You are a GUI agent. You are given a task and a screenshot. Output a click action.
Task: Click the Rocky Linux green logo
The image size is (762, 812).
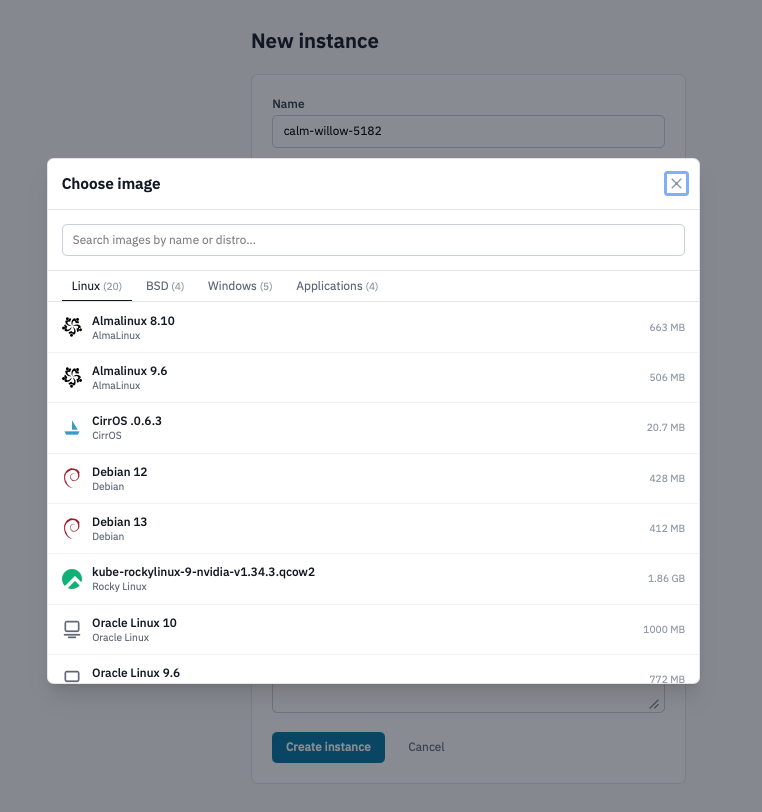pyautogui.click(x=72, y=578)
